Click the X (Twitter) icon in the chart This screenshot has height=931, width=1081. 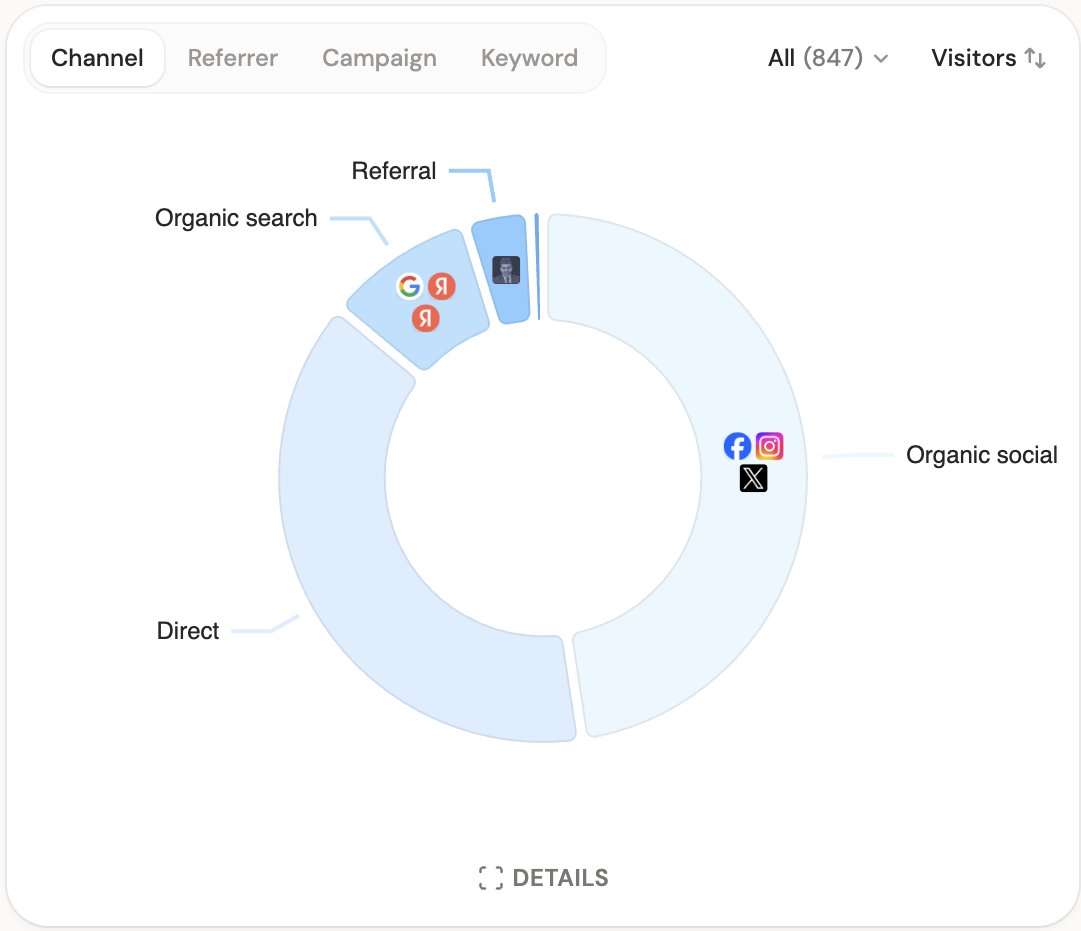pos(754,478)
